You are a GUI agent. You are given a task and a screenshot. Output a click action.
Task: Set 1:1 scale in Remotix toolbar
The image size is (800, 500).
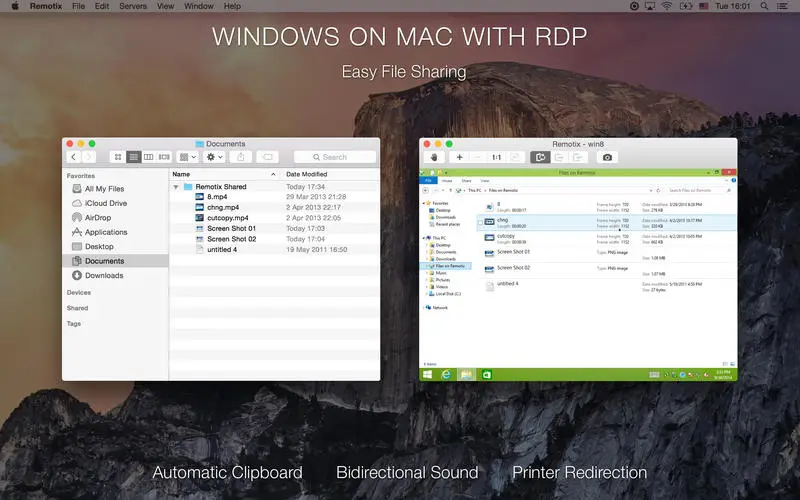[x=496, y=157]
